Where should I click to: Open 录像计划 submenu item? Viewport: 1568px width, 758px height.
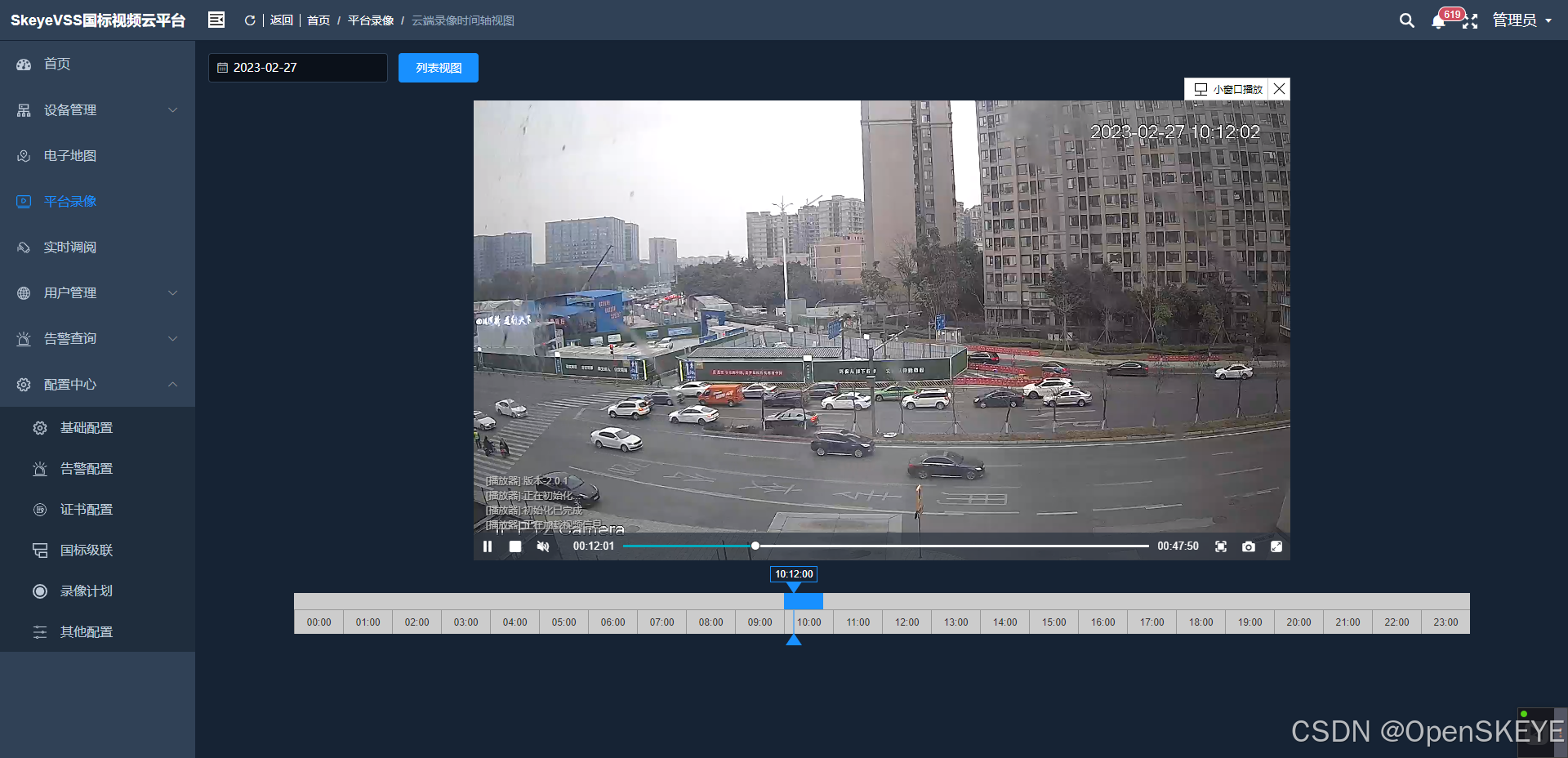tap(97, 591)
